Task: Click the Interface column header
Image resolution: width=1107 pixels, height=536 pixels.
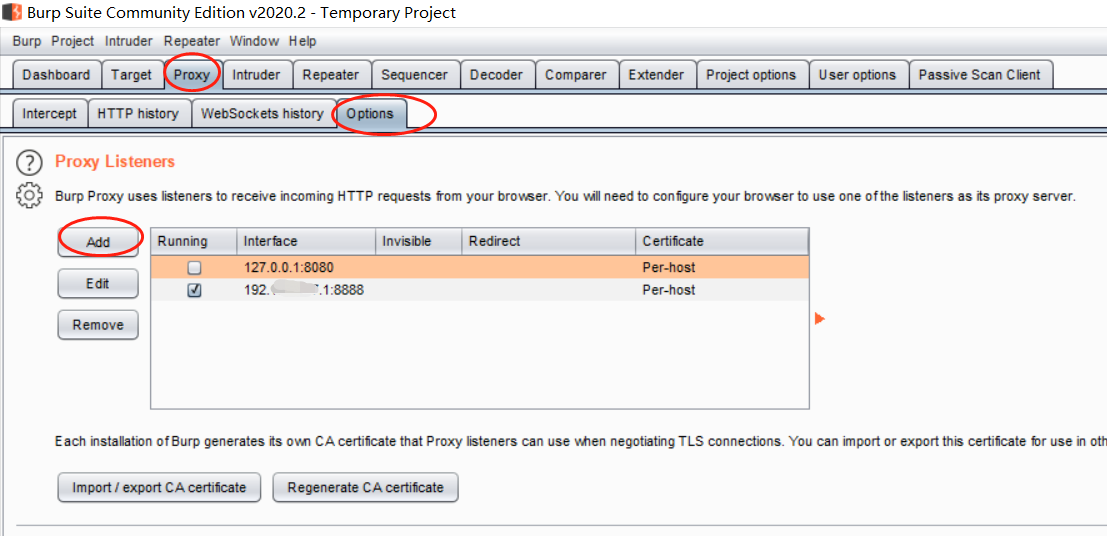Action: point(306,241)
